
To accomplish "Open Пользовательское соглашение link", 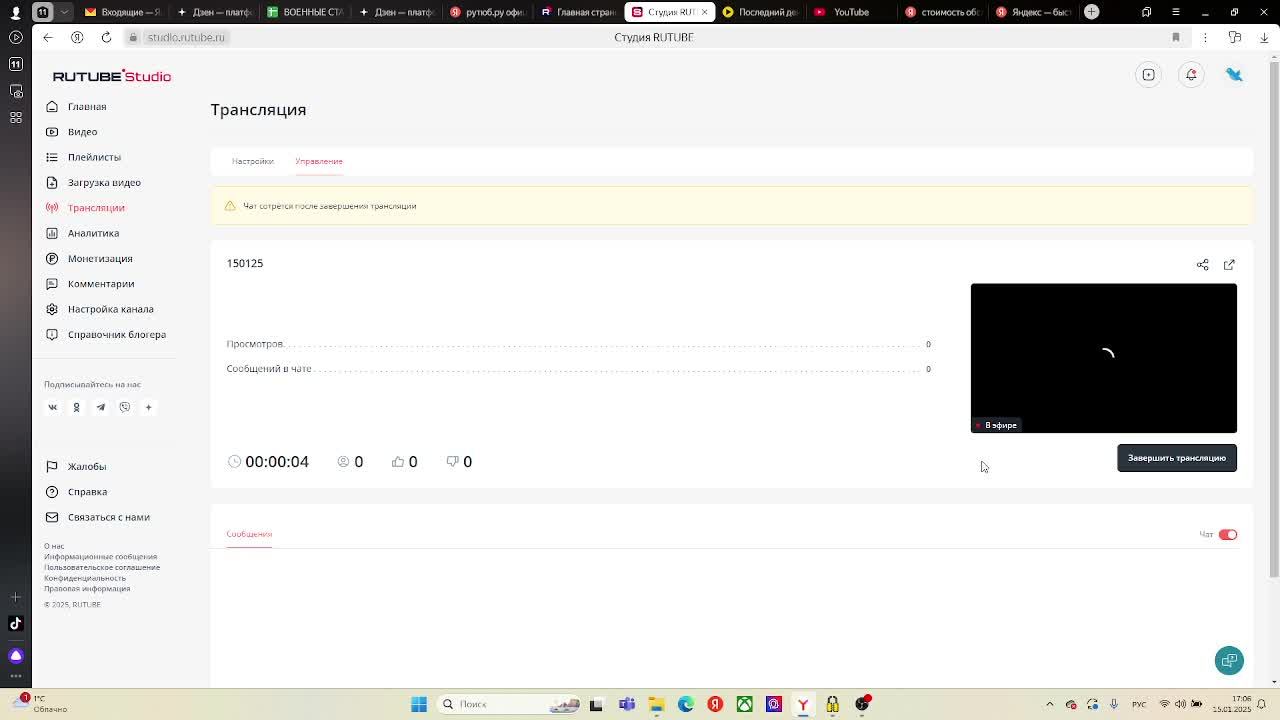I will tap(102, 567).
